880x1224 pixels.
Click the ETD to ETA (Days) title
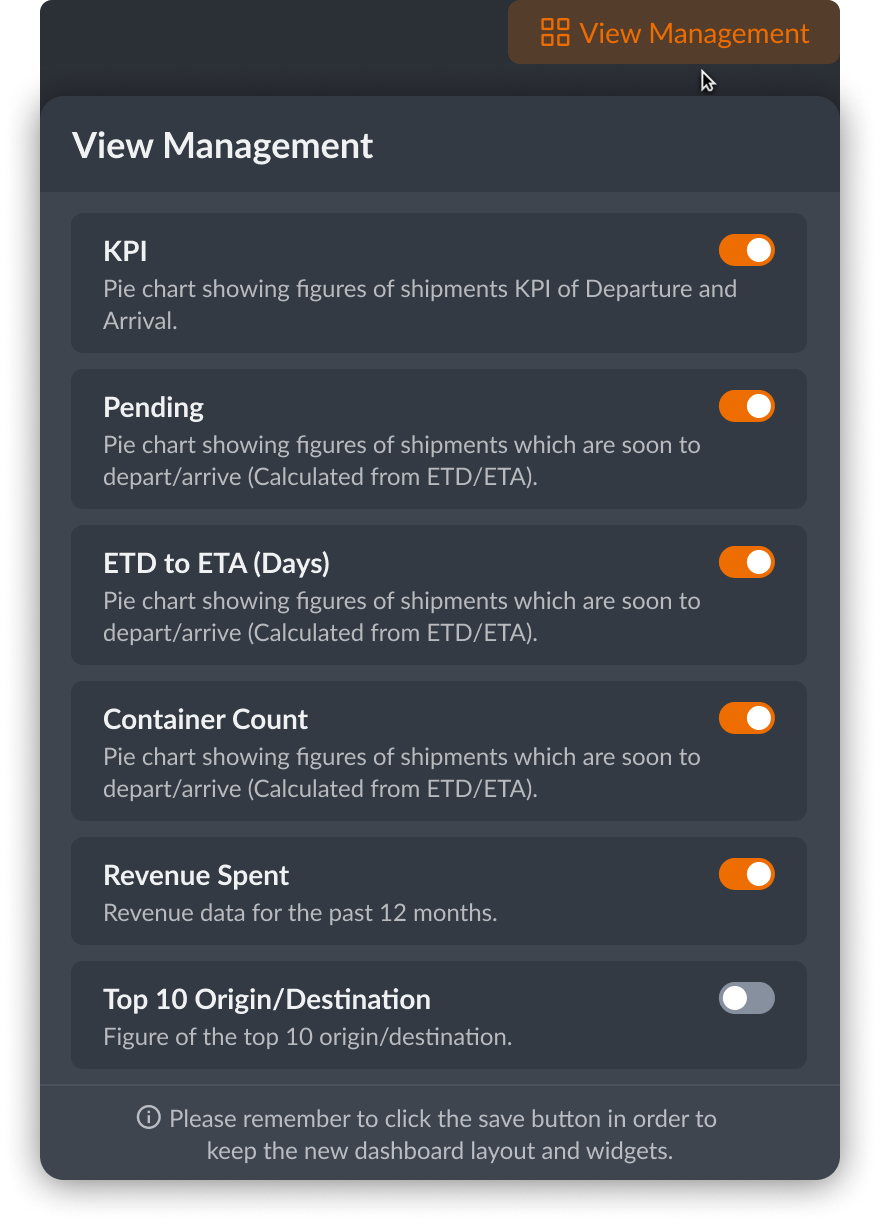pos(216,563)
